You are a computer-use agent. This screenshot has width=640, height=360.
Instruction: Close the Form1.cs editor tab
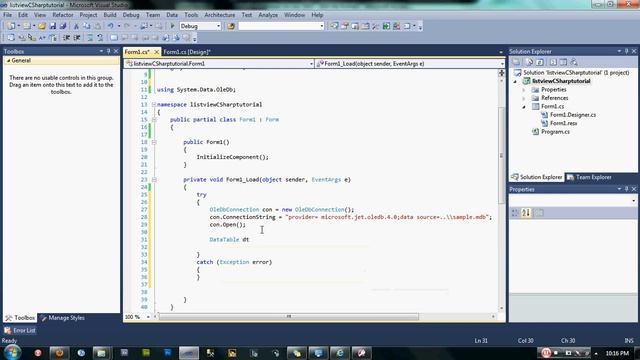point(156,52)
